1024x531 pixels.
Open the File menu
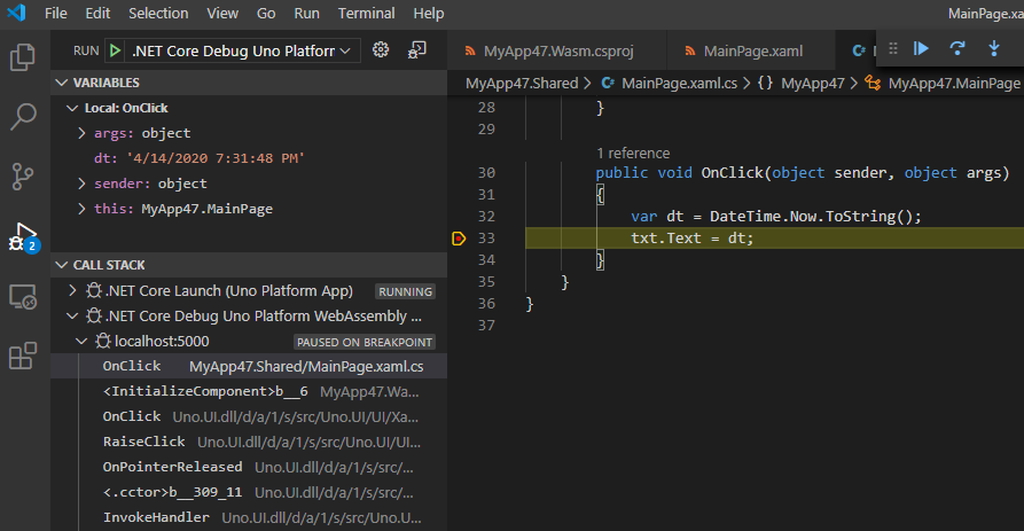56,13
